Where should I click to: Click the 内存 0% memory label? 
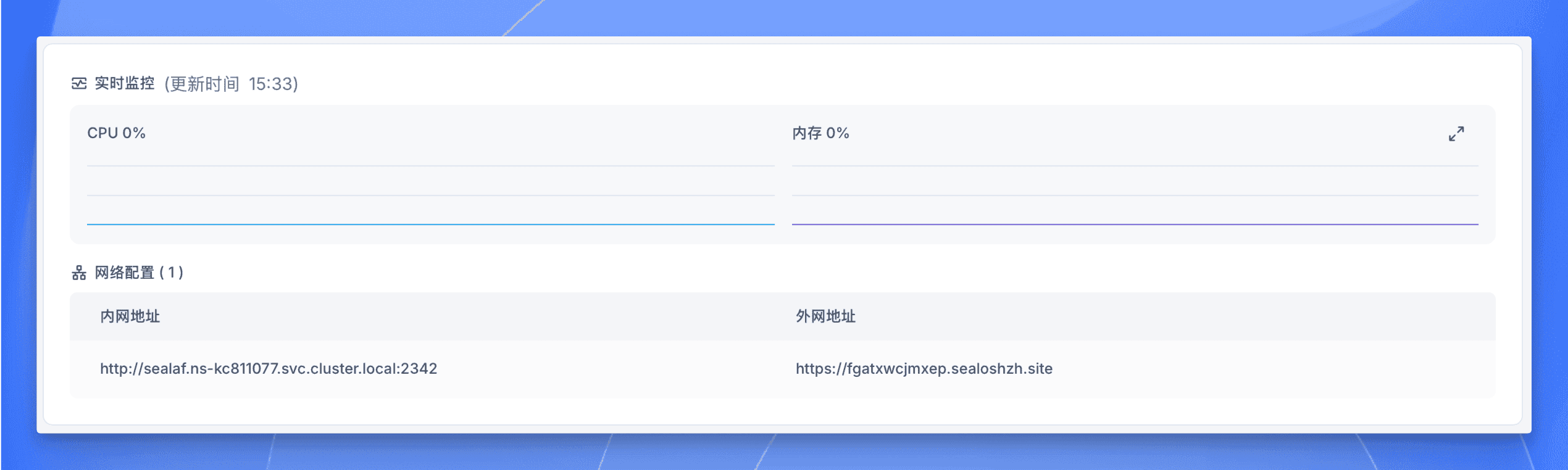point(820,133)
